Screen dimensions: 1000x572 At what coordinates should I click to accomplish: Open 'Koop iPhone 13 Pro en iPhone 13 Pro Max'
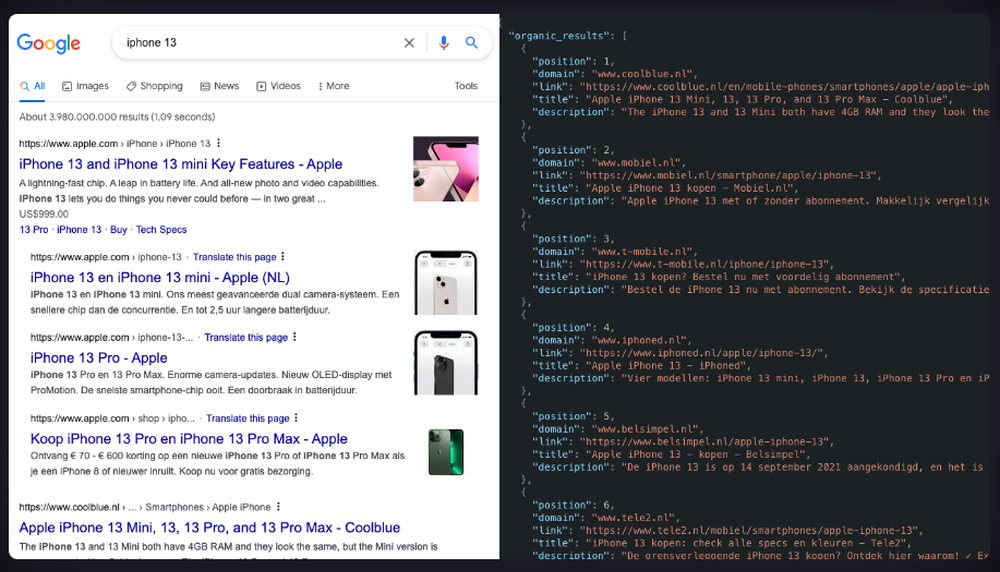click(189, 439)
